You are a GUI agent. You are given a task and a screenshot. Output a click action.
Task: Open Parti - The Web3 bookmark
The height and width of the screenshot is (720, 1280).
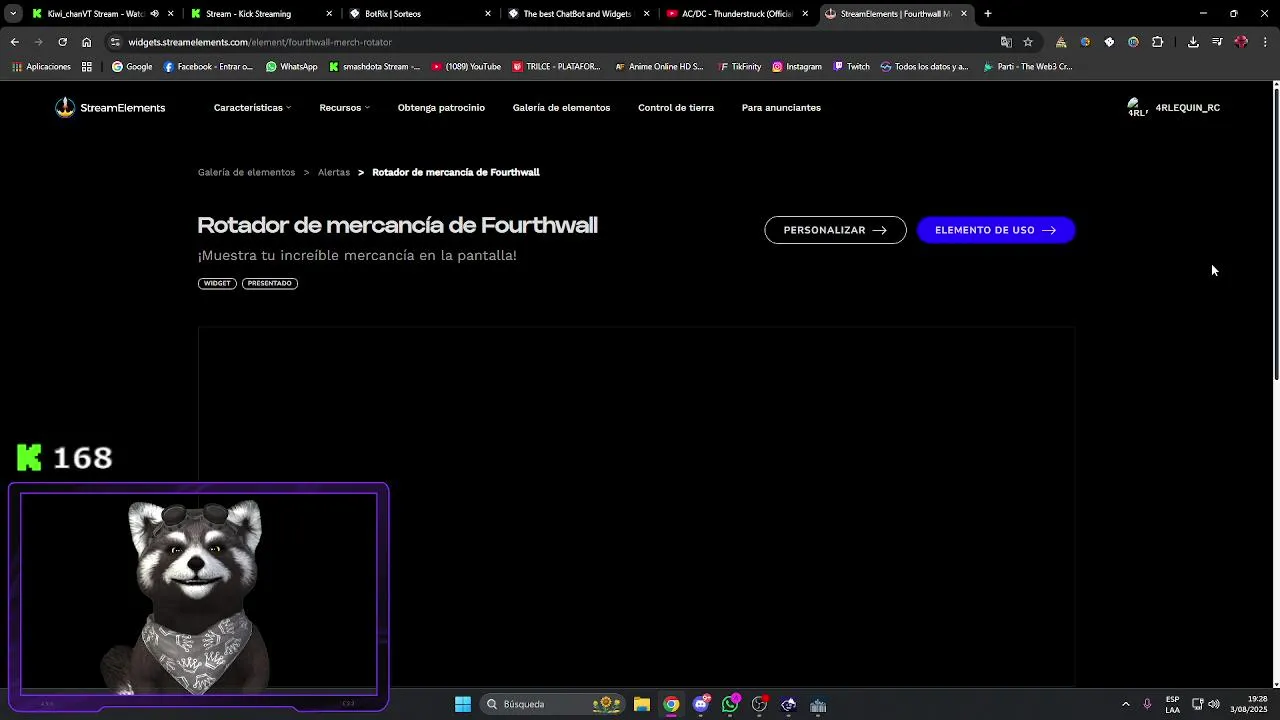tap(1027, 67)
